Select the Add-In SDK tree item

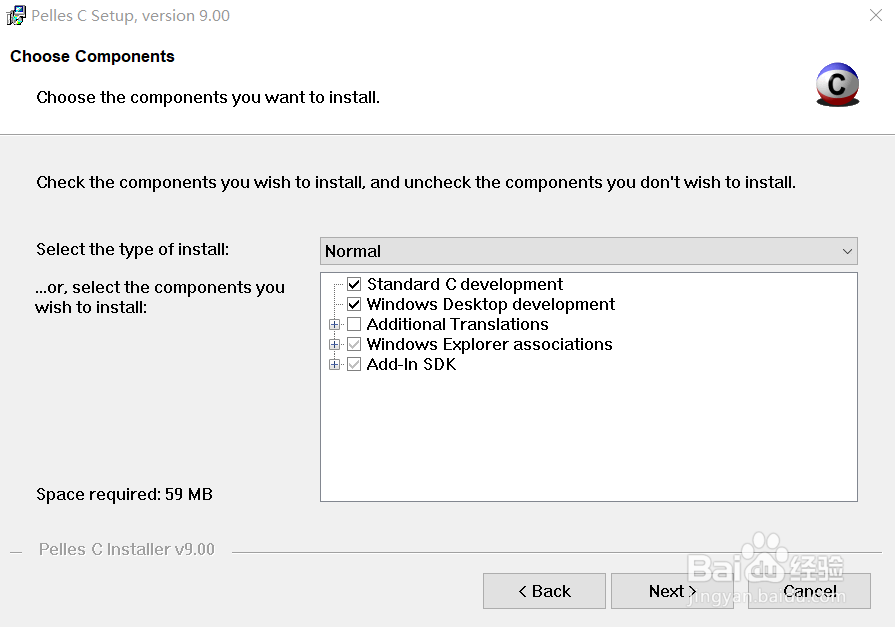click(411, 365)
